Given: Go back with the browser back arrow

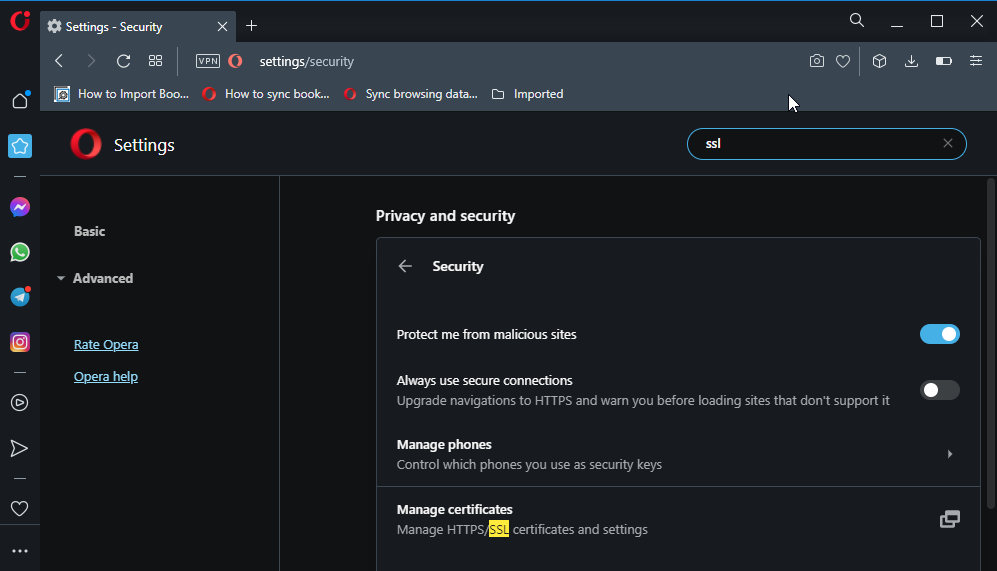Looking at the screenshot, I should click(59, 61).
